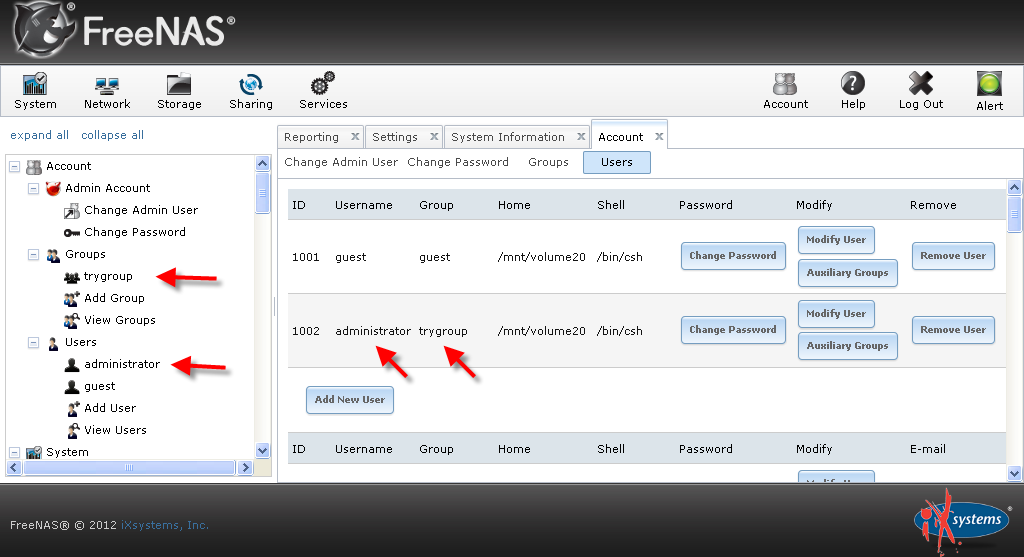
Task: Click the Users tree node icon
Action: point(53,343)
